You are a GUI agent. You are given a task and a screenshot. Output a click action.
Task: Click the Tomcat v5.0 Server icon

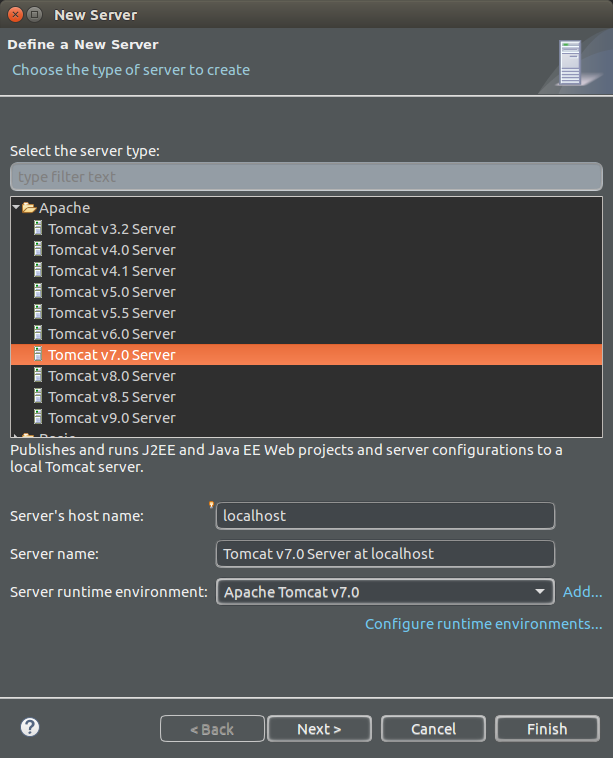pyautogui.click(x=38, y=292)
